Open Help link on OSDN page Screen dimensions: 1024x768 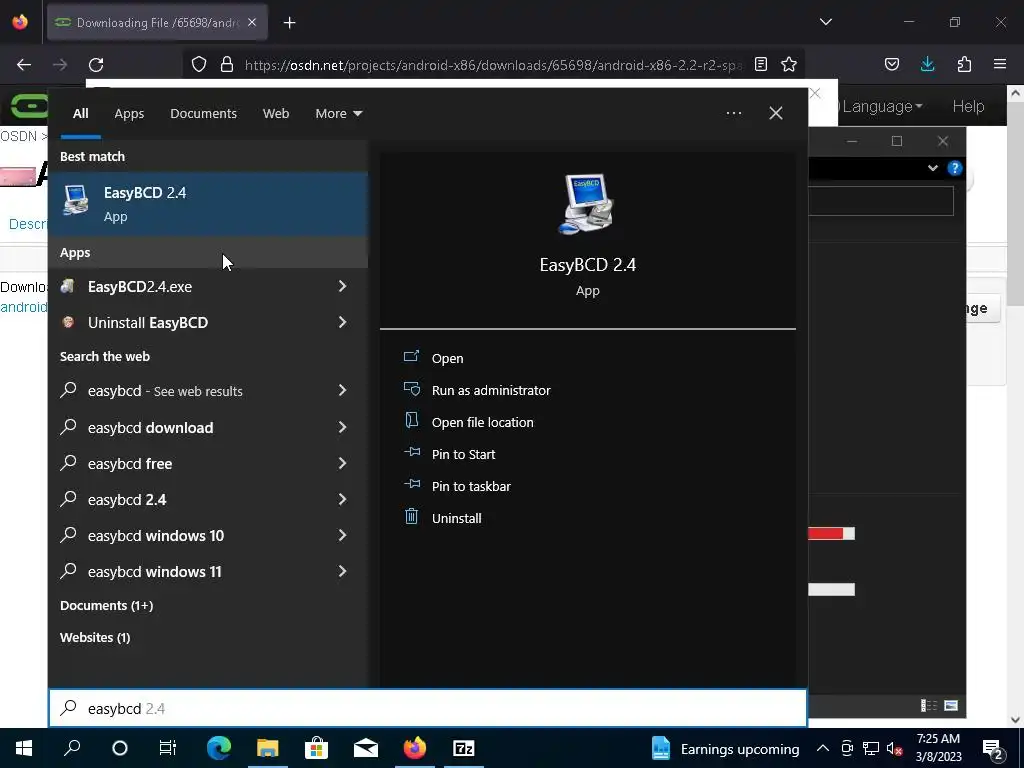(968, 106)
